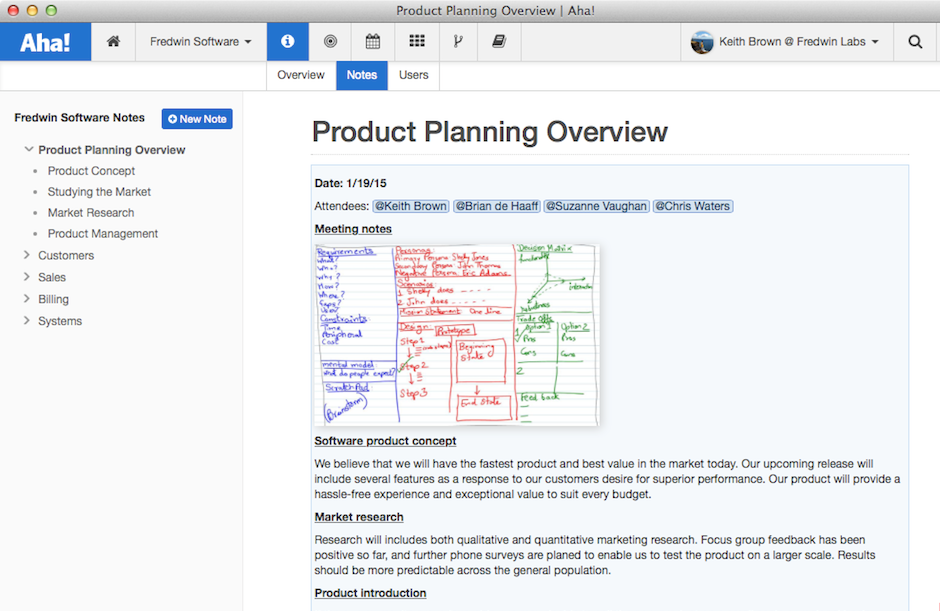Click the whiteboard meeting notes image
This screenshot has width=940, height=611.
pos(456,333)
